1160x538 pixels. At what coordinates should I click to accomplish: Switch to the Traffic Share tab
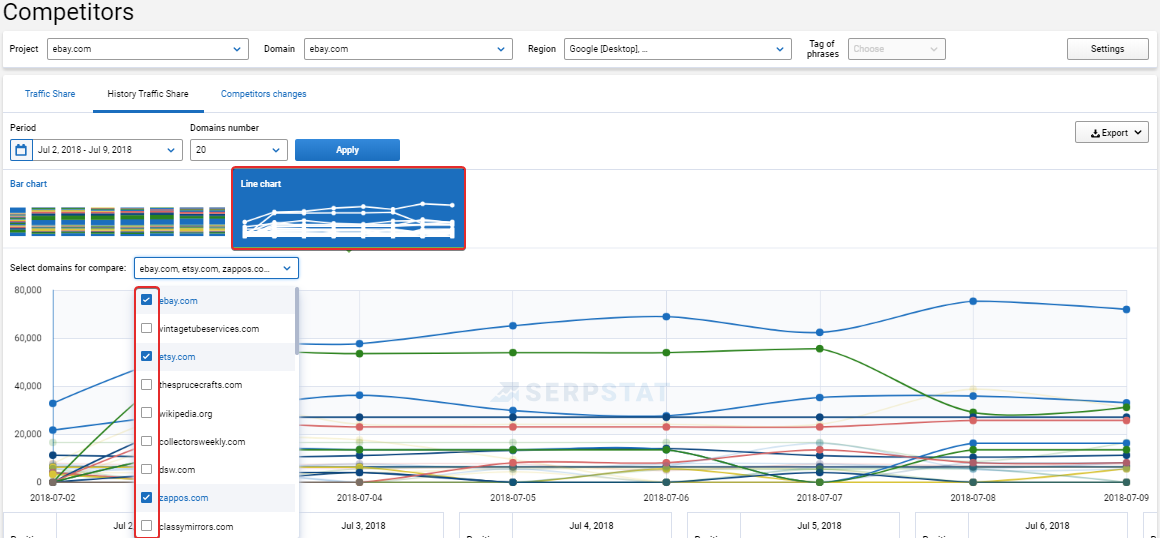50,94
